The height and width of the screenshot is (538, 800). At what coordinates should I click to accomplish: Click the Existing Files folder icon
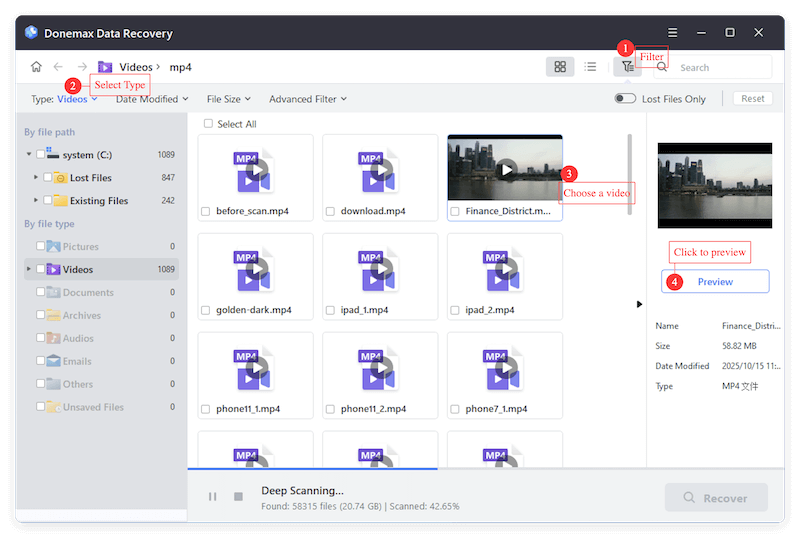click(x=61, y=200)
